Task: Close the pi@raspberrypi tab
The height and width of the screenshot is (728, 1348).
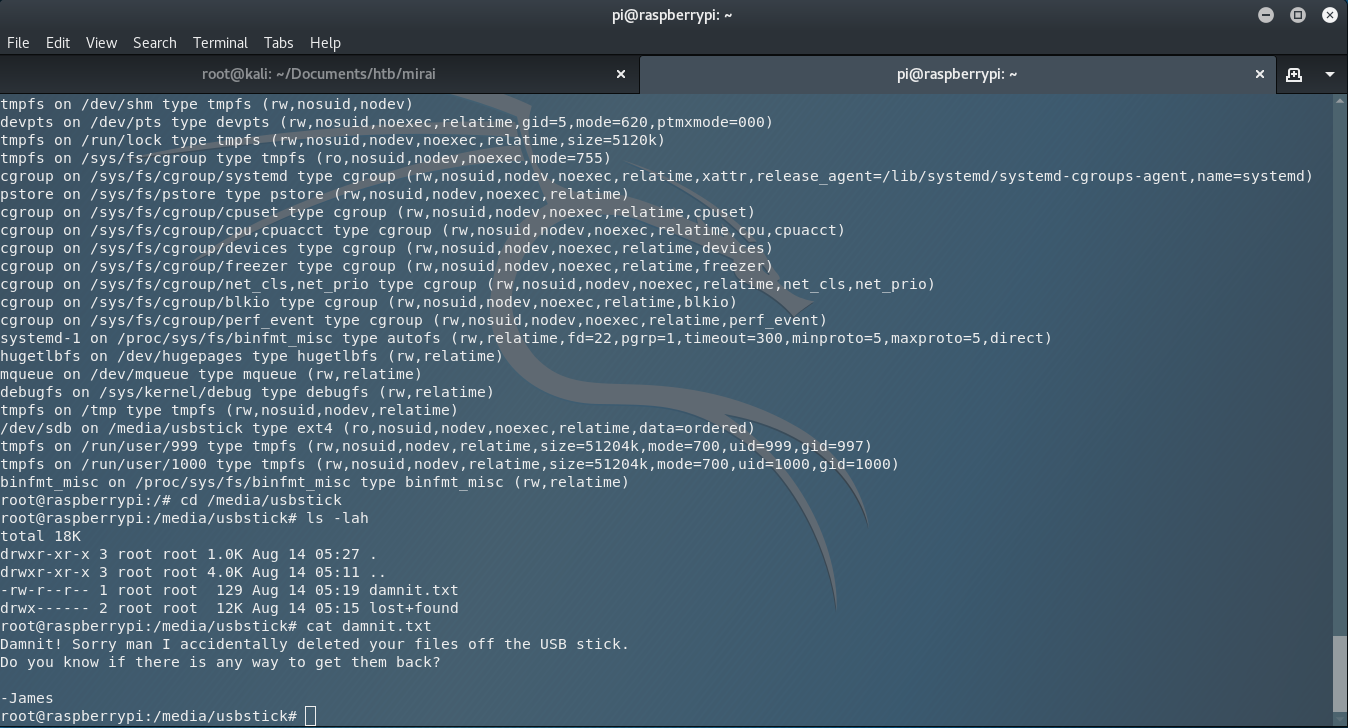Action: [1260, 74]
